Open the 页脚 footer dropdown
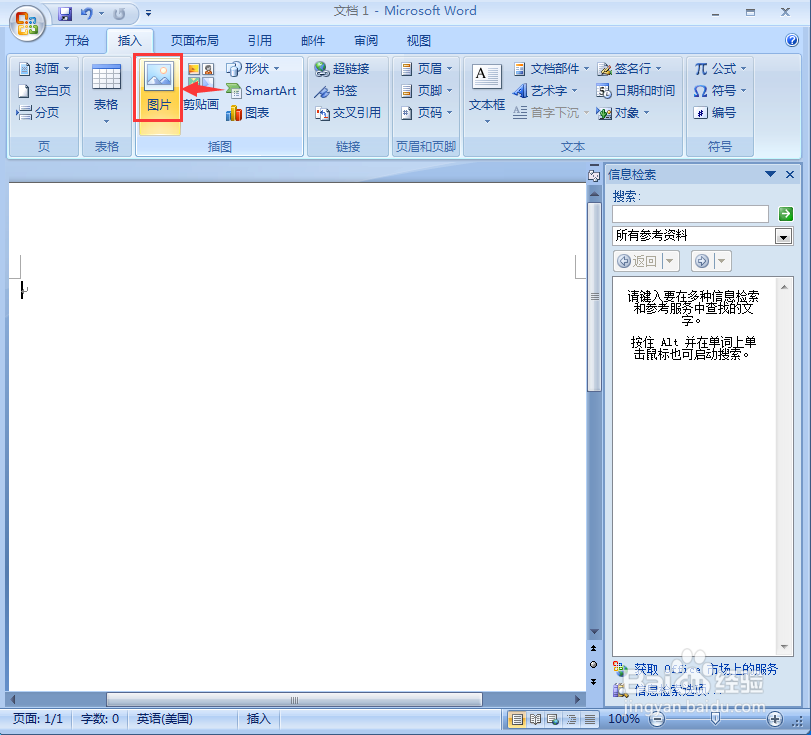 (x=426, y=91)
